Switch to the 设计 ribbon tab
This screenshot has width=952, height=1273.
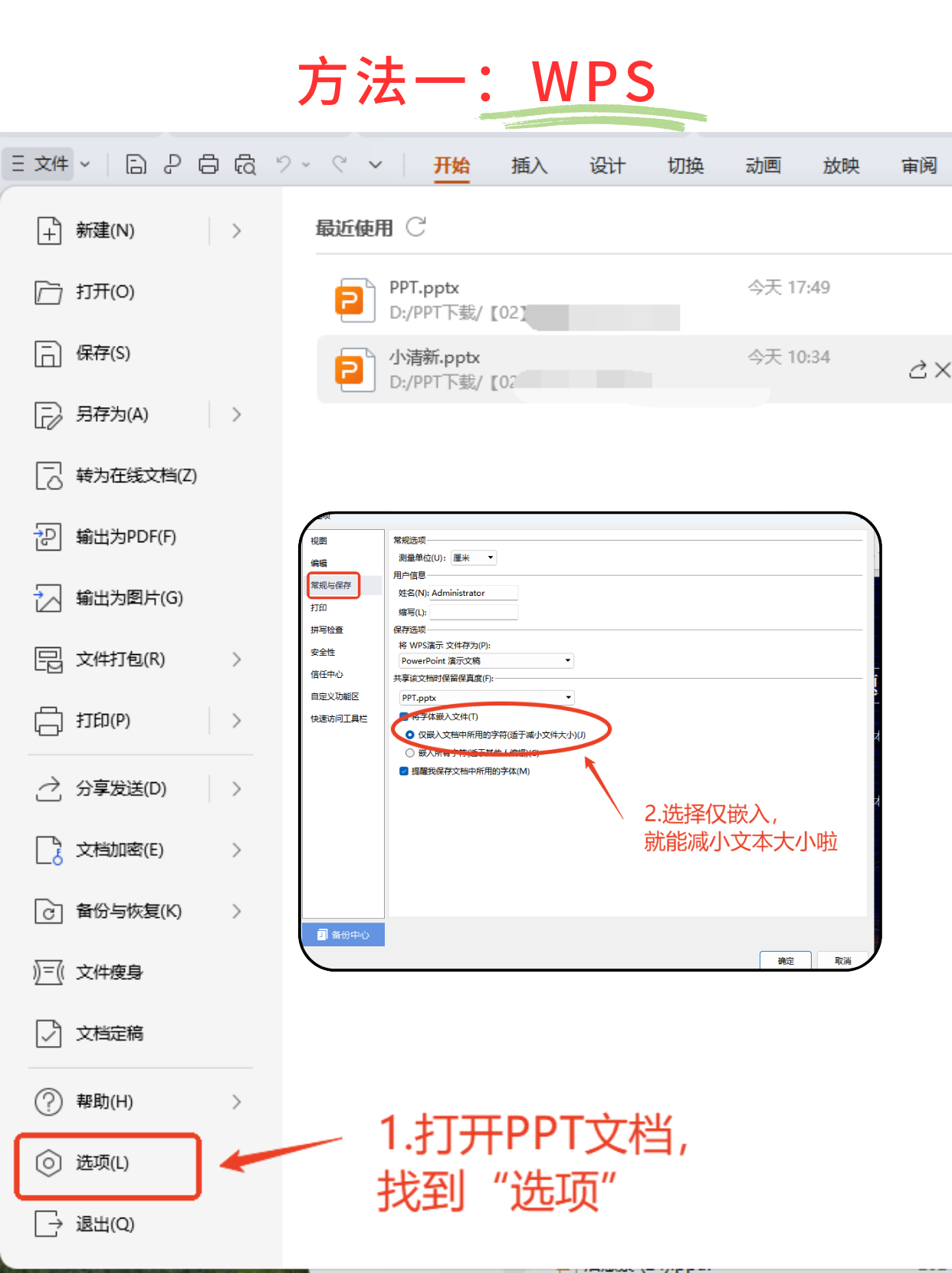pyautogui.click(x=608, y=166)
